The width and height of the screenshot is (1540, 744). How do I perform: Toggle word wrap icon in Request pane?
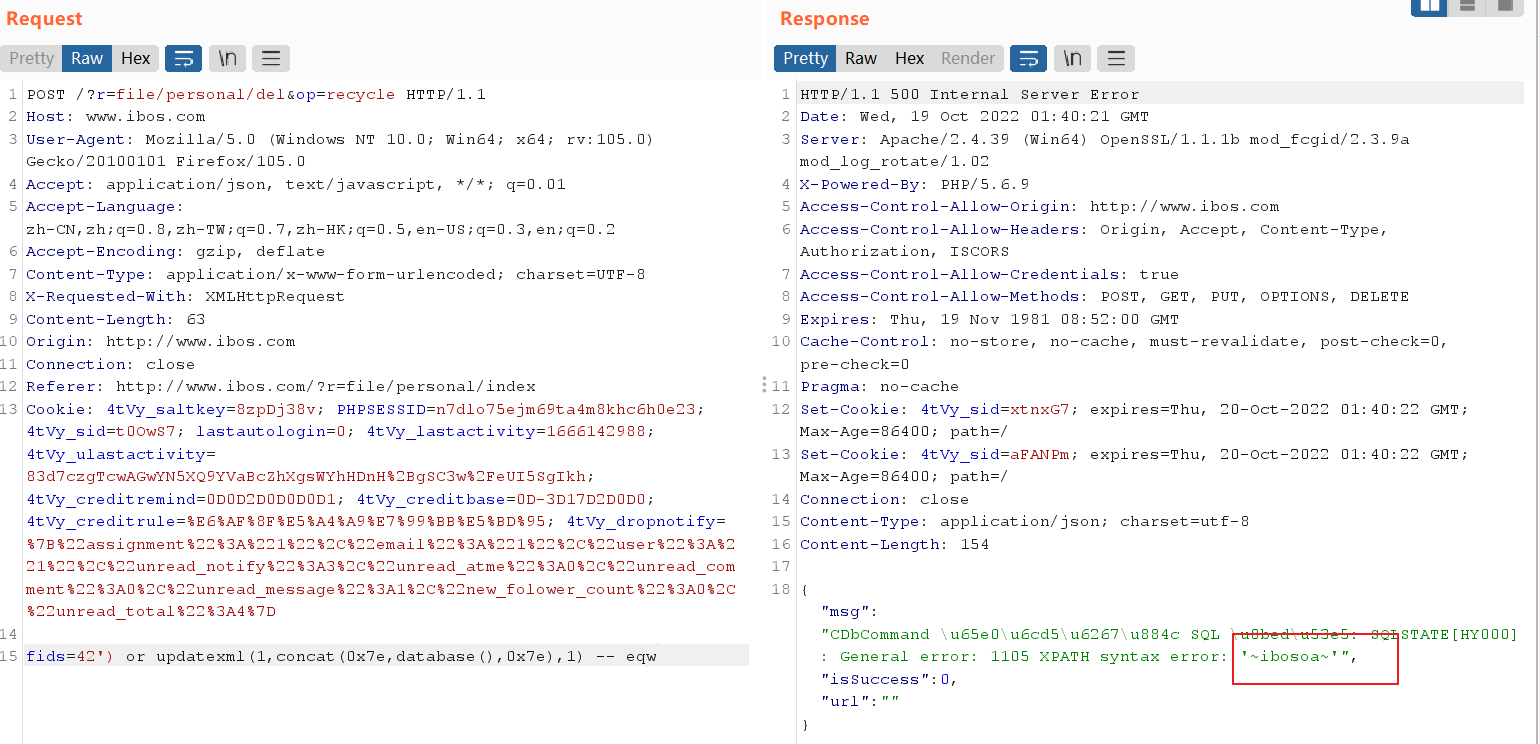pyautogui.click(x=183, y=58)
